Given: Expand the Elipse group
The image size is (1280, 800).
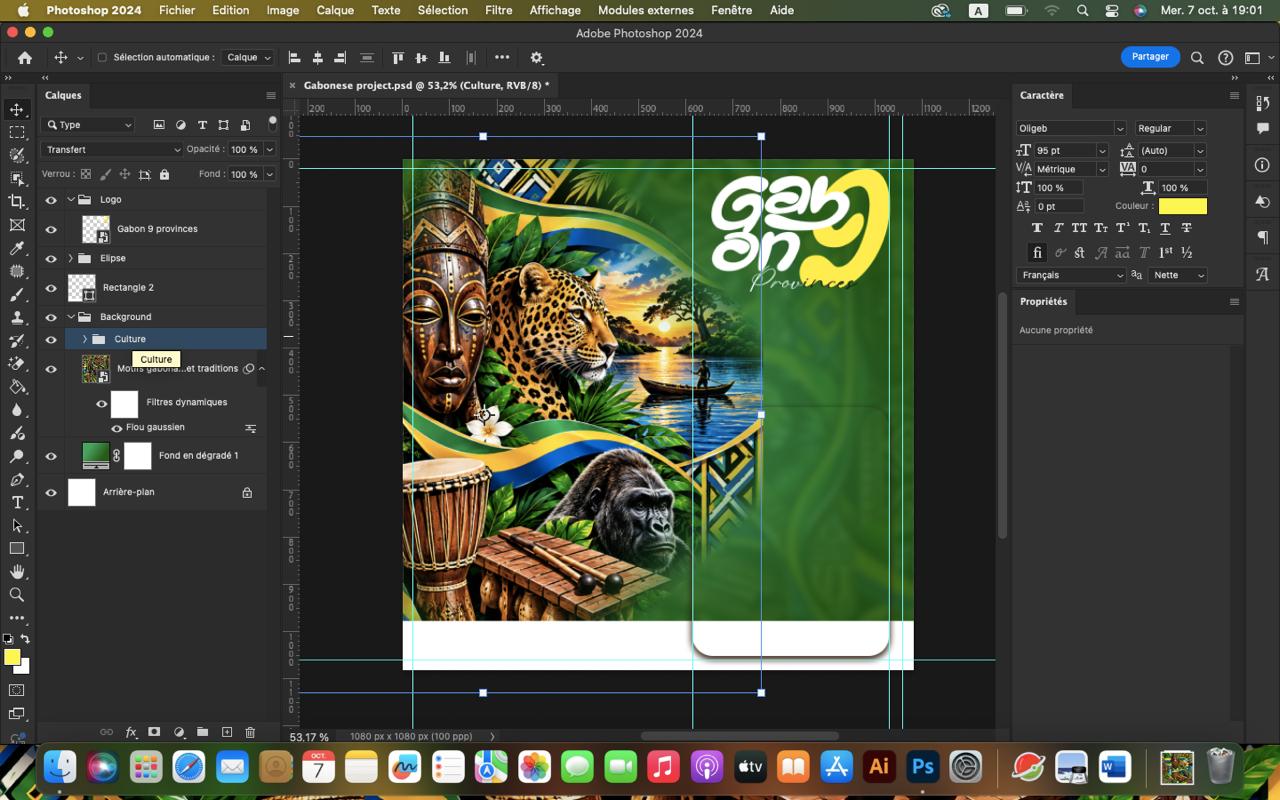Looking at the screenshot, I should [71, 258].
